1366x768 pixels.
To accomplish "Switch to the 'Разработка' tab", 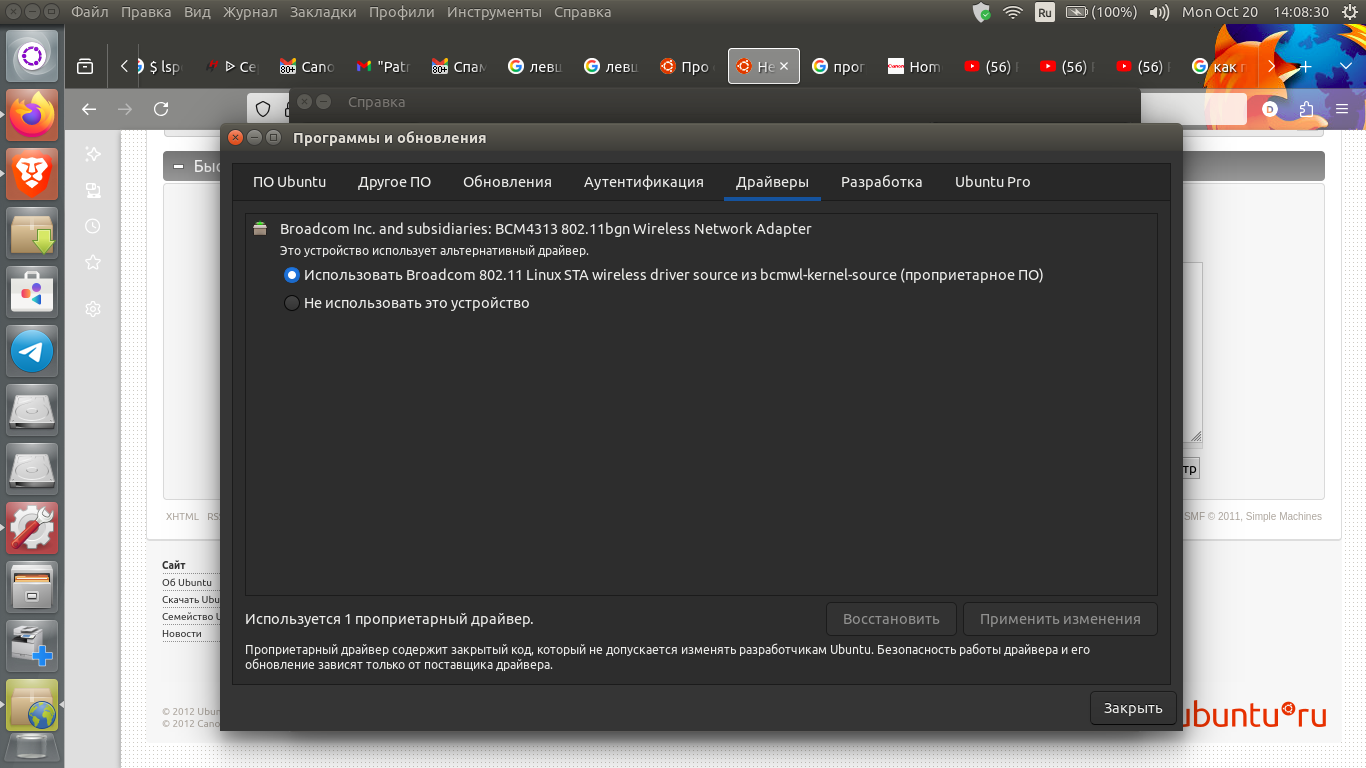I will point(881,182).
